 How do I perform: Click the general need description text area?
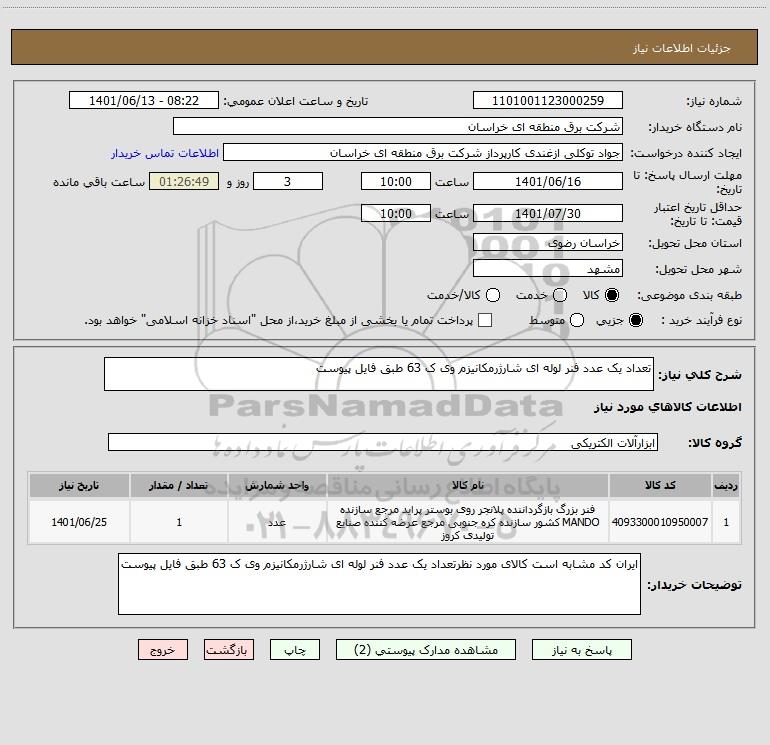pyautogui.click(x=379, y=374)
